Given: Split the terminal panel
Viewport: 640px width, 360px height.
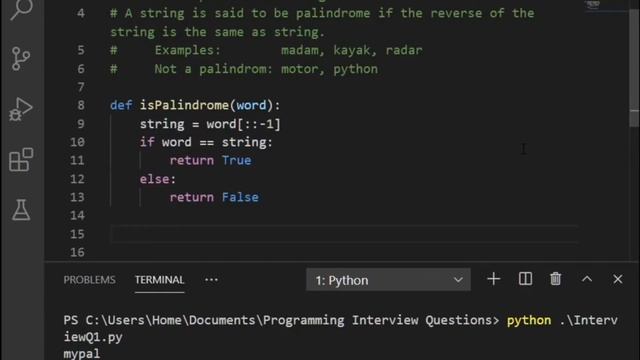Looking at the screenshot, I should [525, 279].
